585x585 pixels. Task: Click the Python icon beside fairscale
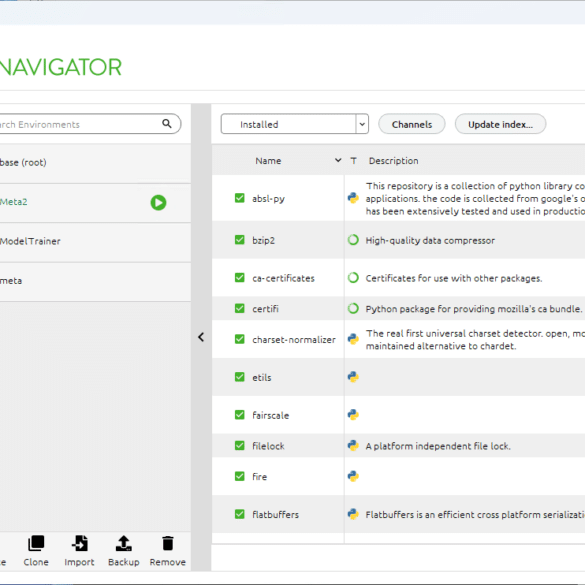click(x=353, y=414)
